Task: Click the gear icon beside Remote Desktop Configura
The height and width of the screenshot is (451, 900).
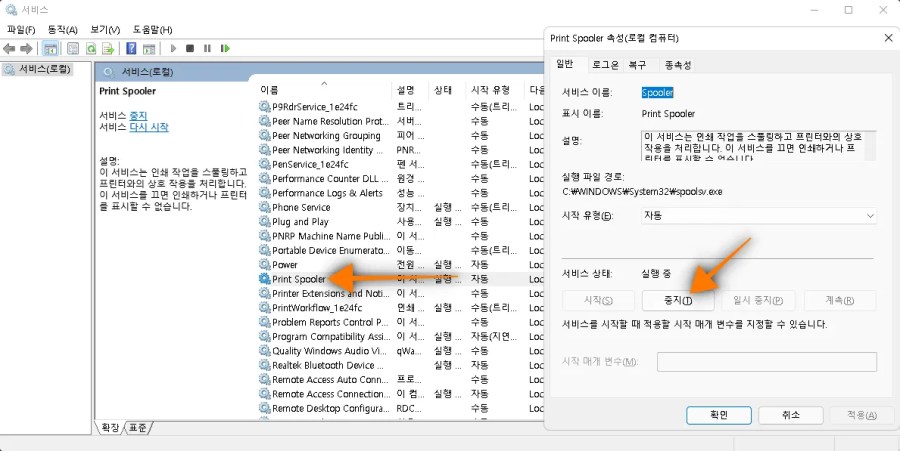Action: [x=264, y=408]
